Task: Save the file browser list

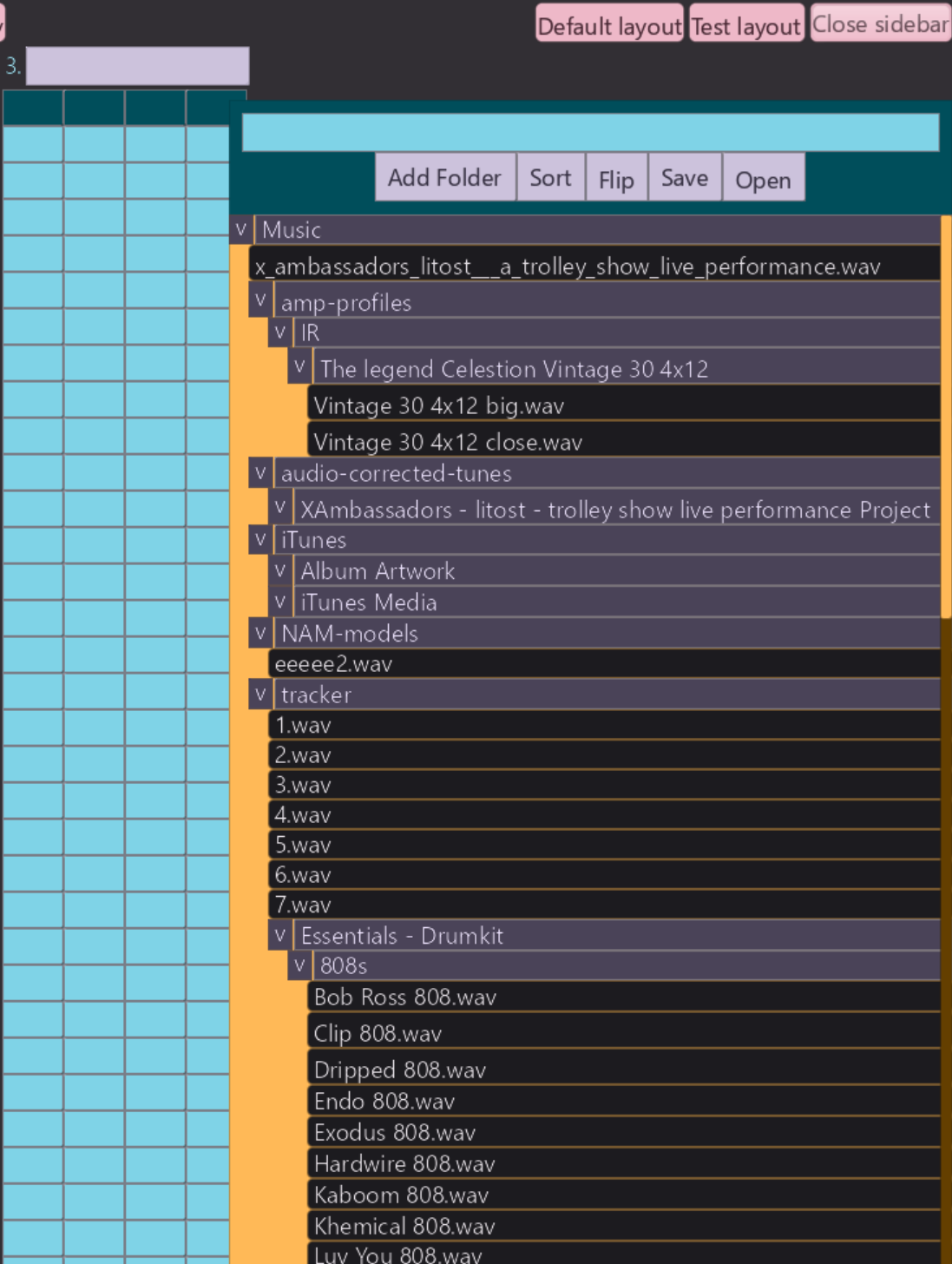Action: tap(685, 178)
